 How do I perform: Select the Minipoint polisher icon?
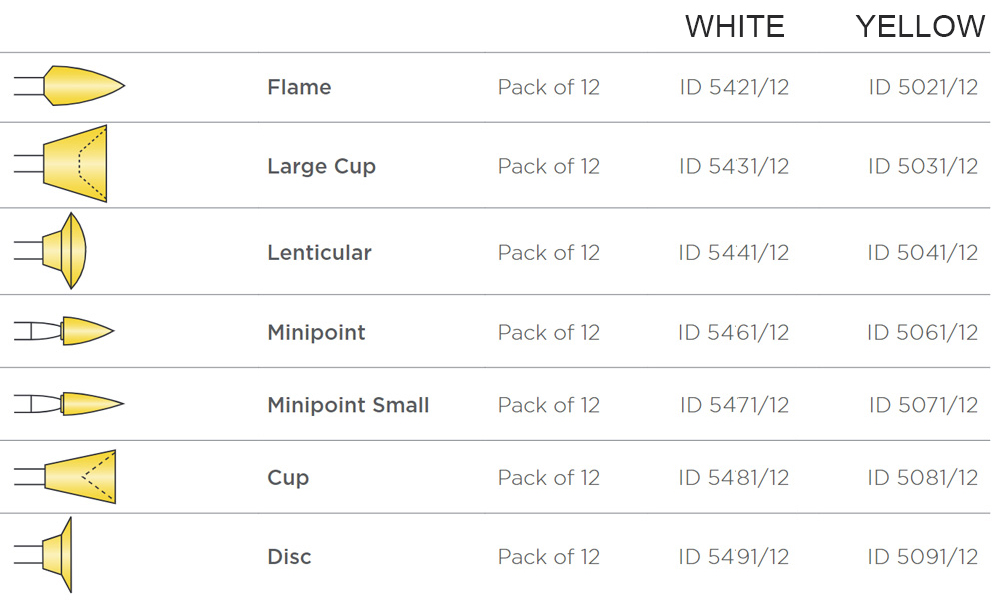(x=64, y=331)
